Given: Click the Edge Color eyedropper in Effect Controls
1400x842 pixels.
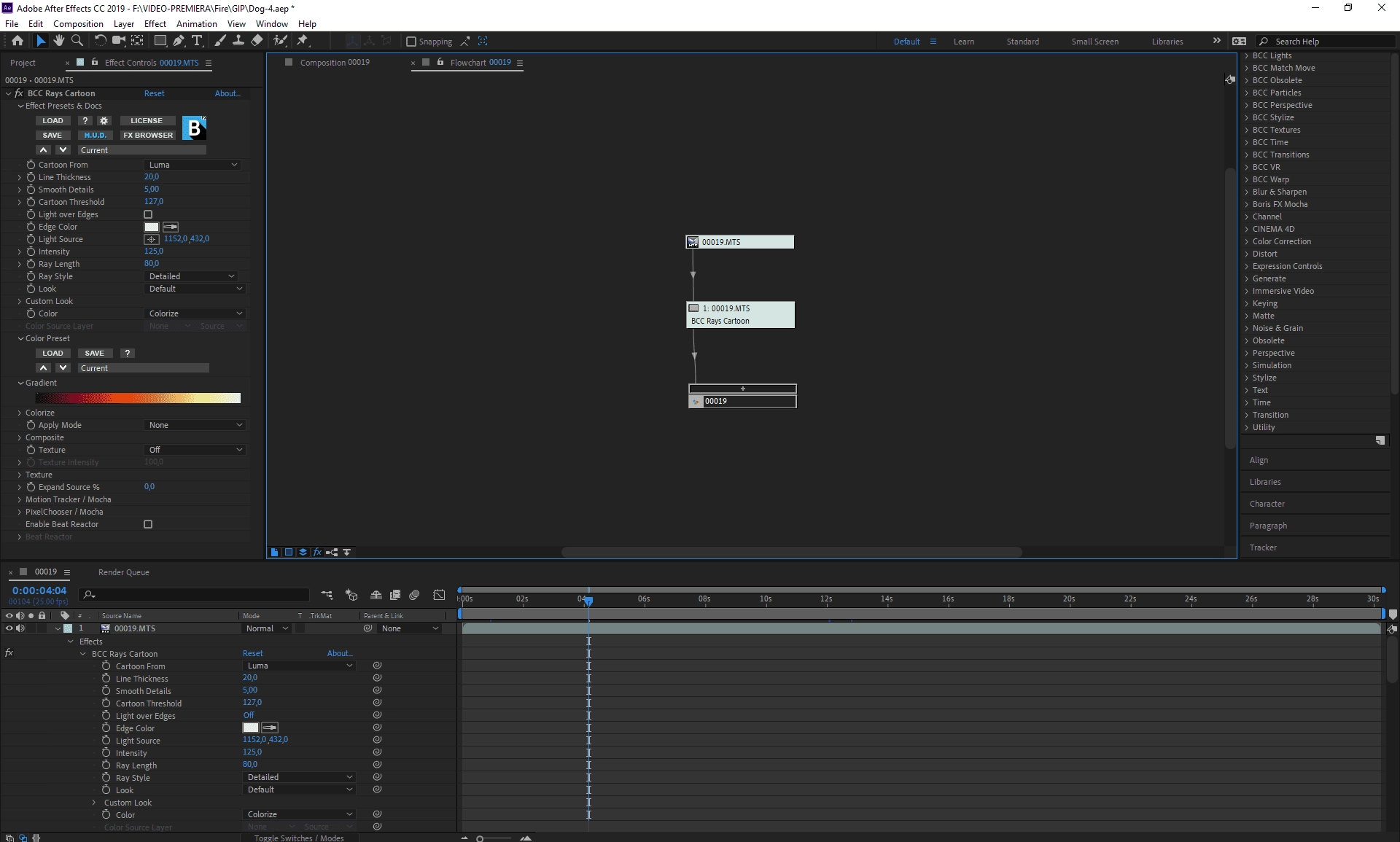Looking at the screenshot, I should (x=171, y=227).
